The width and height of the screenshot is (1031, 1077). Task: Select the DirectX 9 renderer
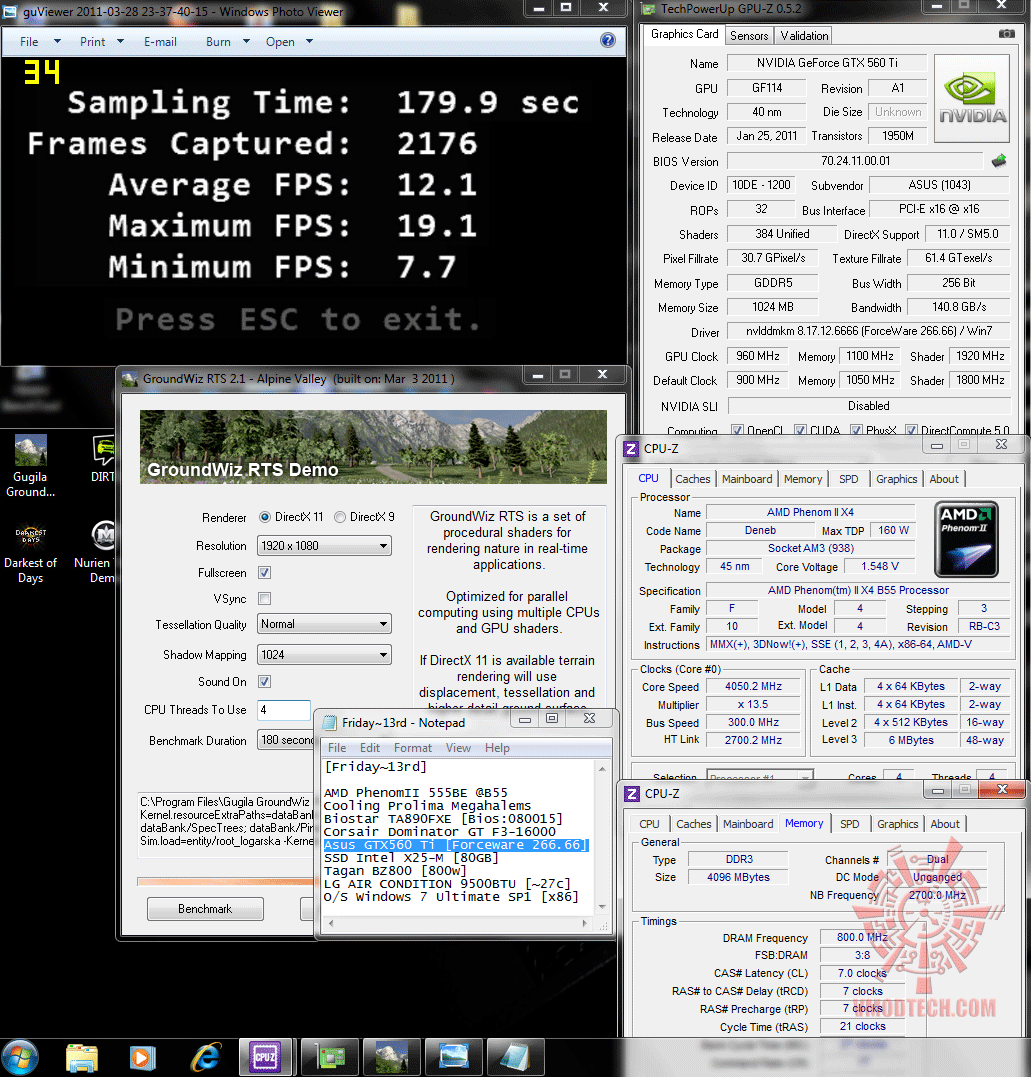339,517
